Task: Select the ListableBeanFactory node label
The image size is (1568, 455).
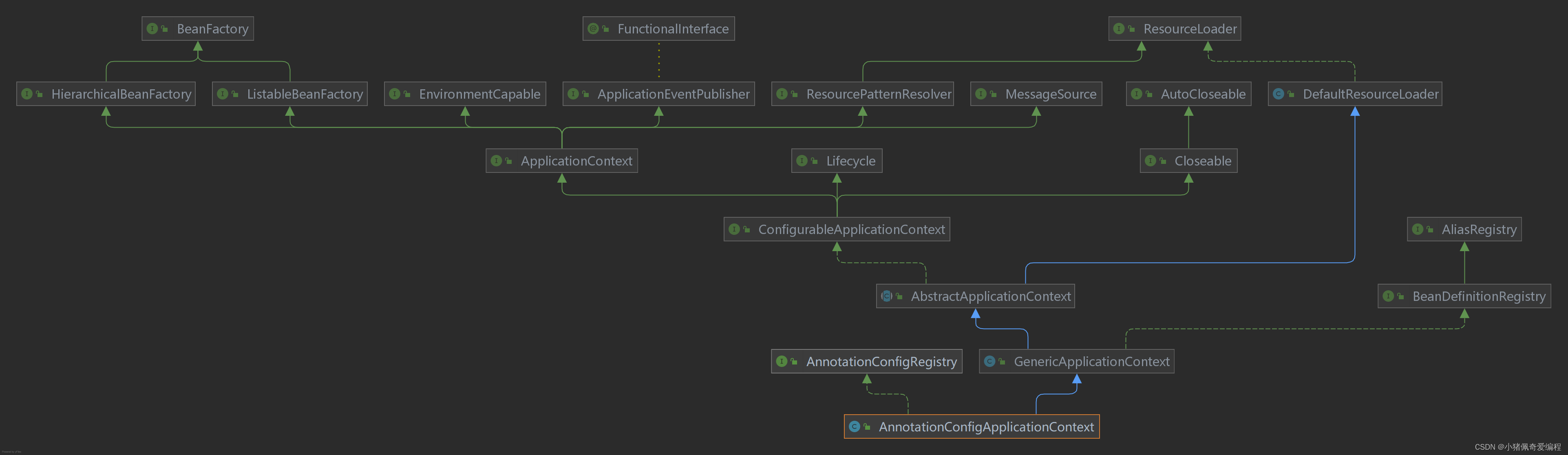Action: click(305, 94)
